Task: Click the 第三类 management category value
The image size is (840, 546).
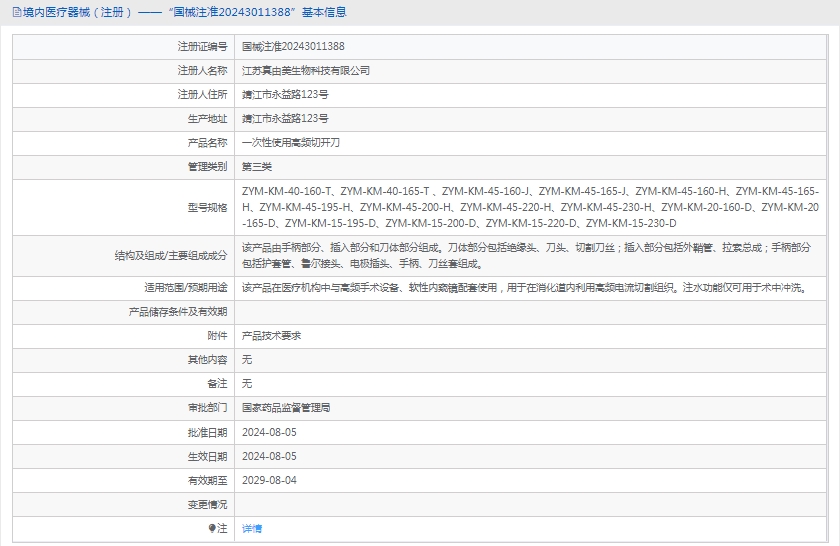Action: click(257, 166)
